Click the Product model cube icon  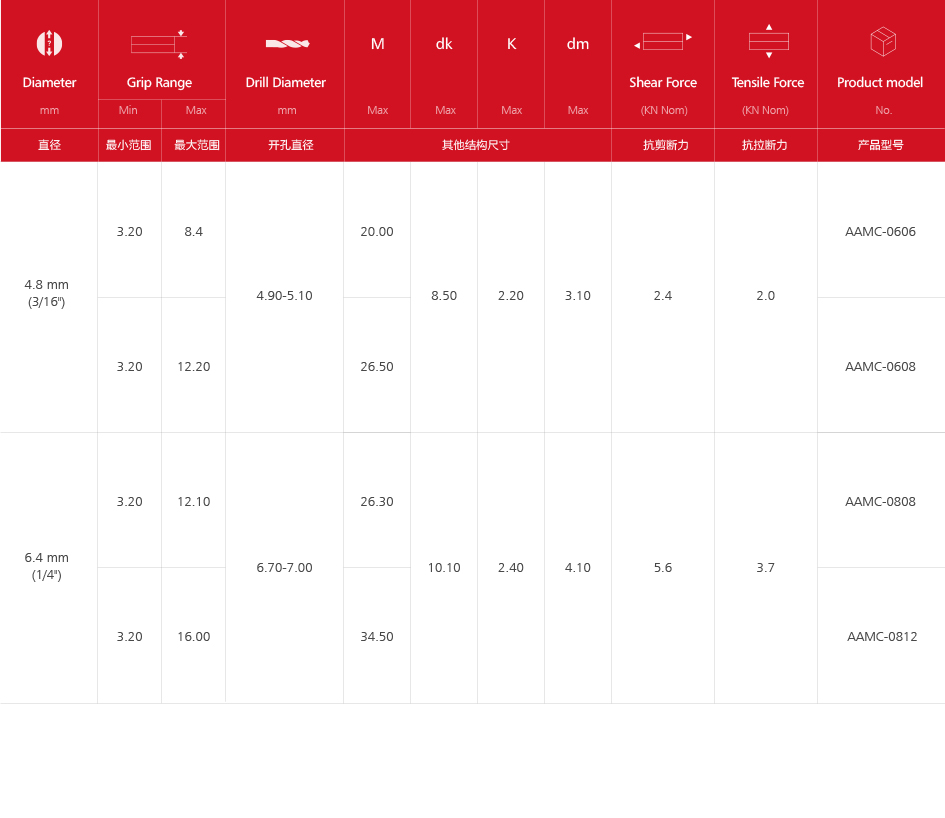882,42
